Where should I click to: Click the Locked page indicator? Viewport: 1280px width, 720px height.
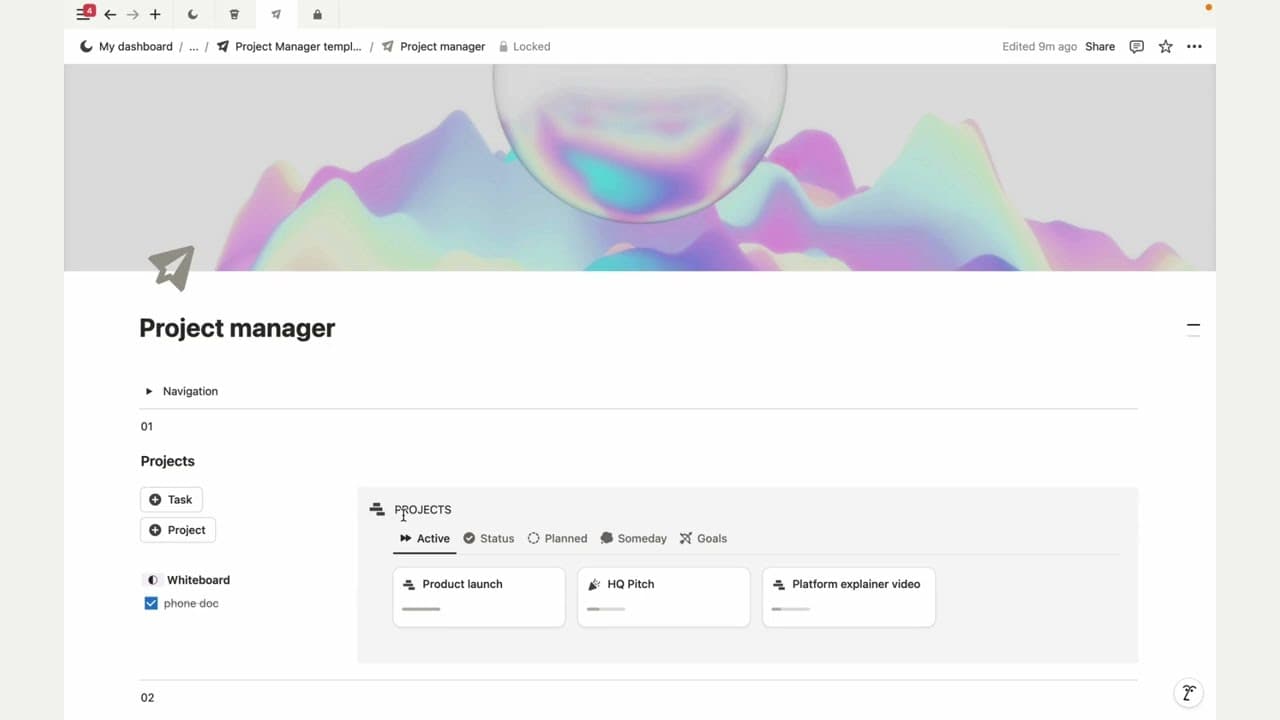coord(524,47)
